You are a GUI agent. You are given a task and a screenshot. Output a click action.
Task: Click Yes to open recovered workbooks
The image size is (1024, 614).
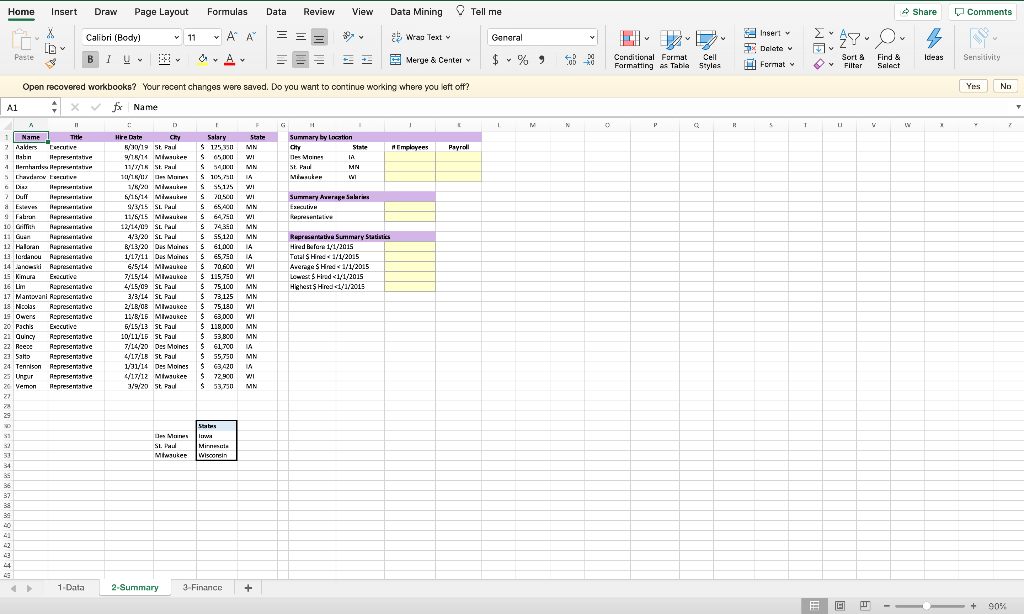coord(973,86)
